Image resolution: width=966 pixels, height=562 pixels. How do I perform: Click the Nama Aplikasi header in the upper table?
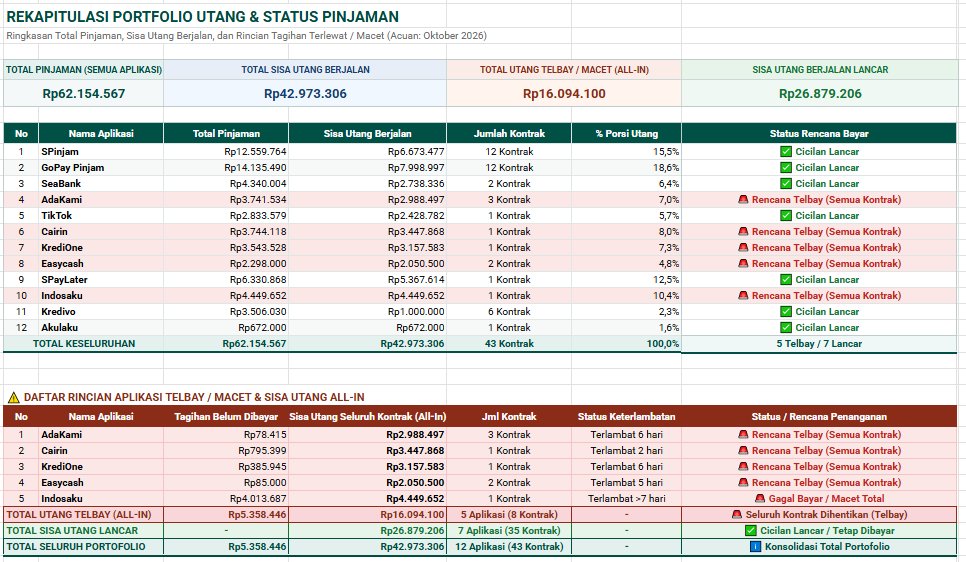pos(101,134)
